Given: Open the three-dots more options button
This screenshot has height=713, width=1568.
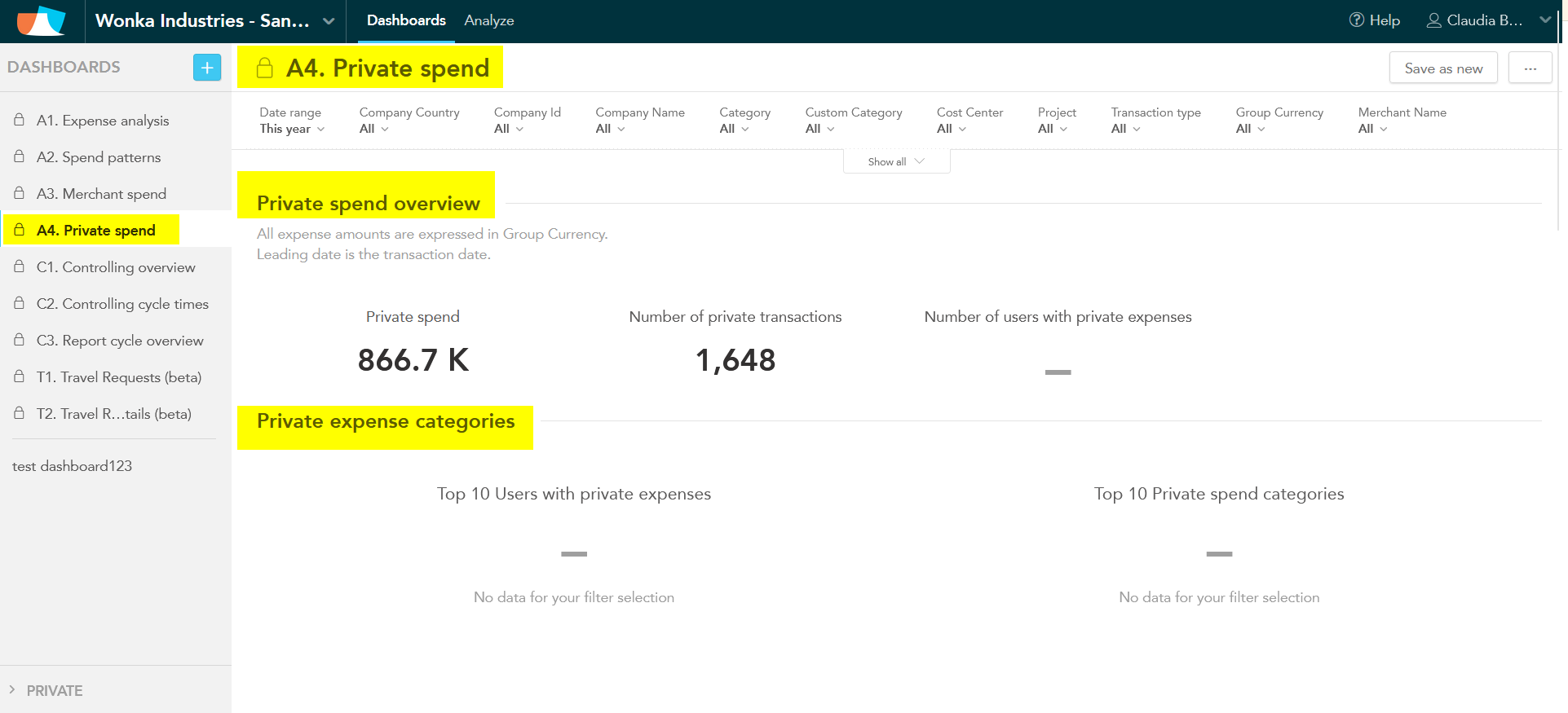Looking at the screenshot, I should point(1530,68).
